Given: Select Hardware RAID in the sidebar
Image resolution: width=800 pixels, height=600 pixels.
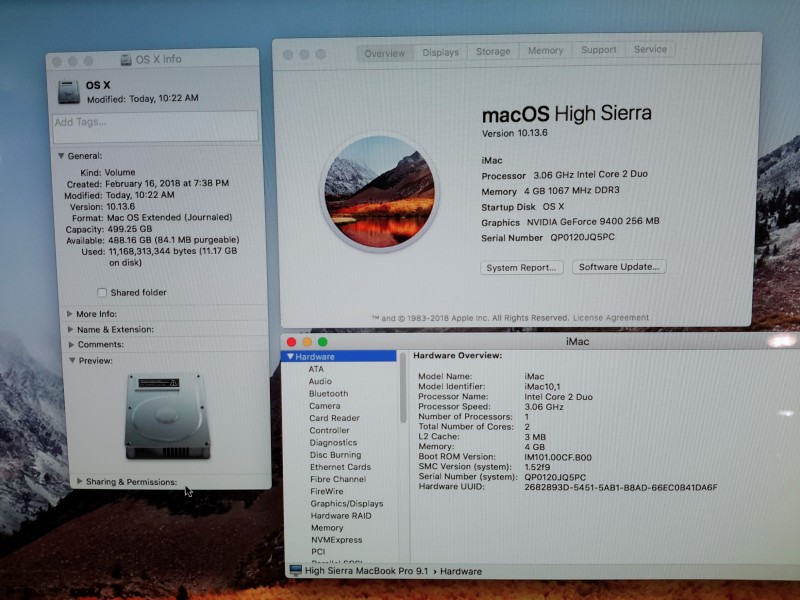Looking at the screenshot, I should click(341, 516).
